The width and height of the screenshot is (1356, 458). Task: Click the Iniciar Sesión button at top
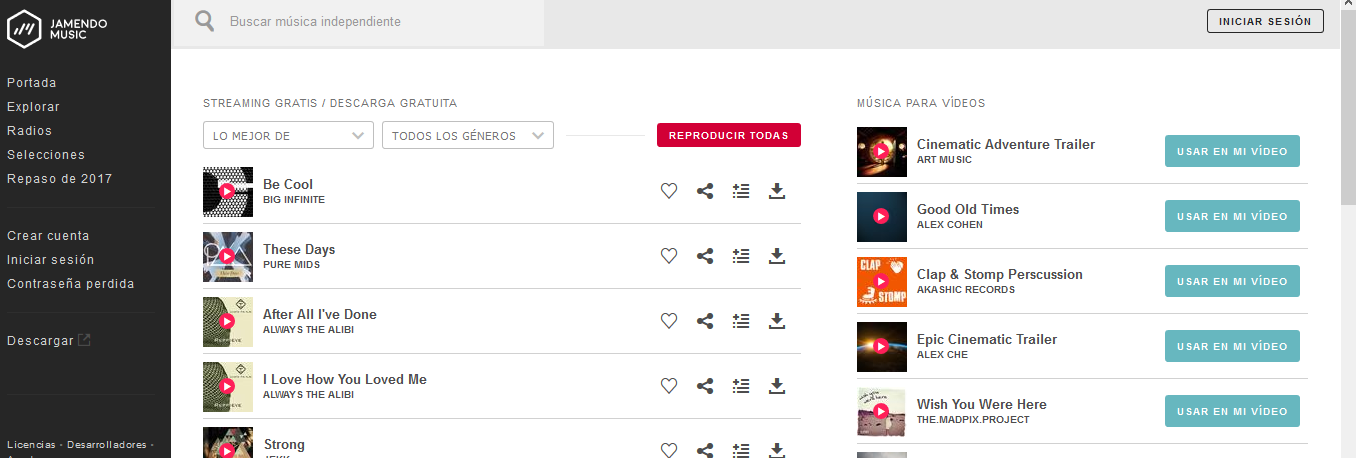(1265, 21)
